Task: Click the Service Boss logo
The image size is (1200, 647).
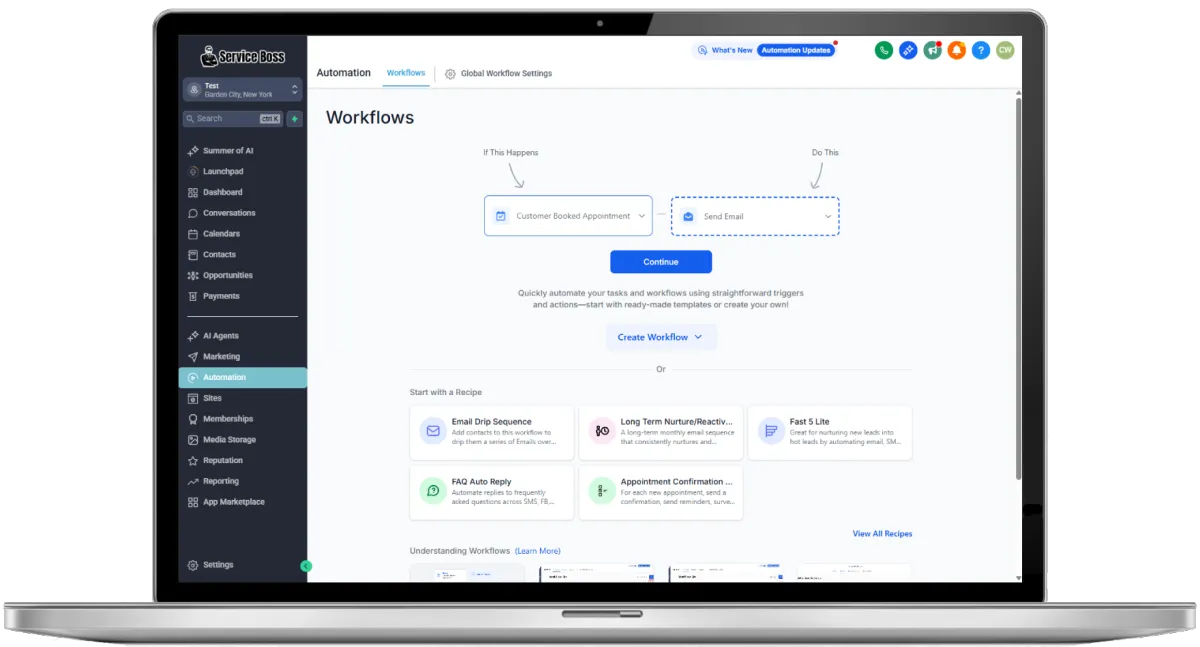Action: tap(243, 56)
